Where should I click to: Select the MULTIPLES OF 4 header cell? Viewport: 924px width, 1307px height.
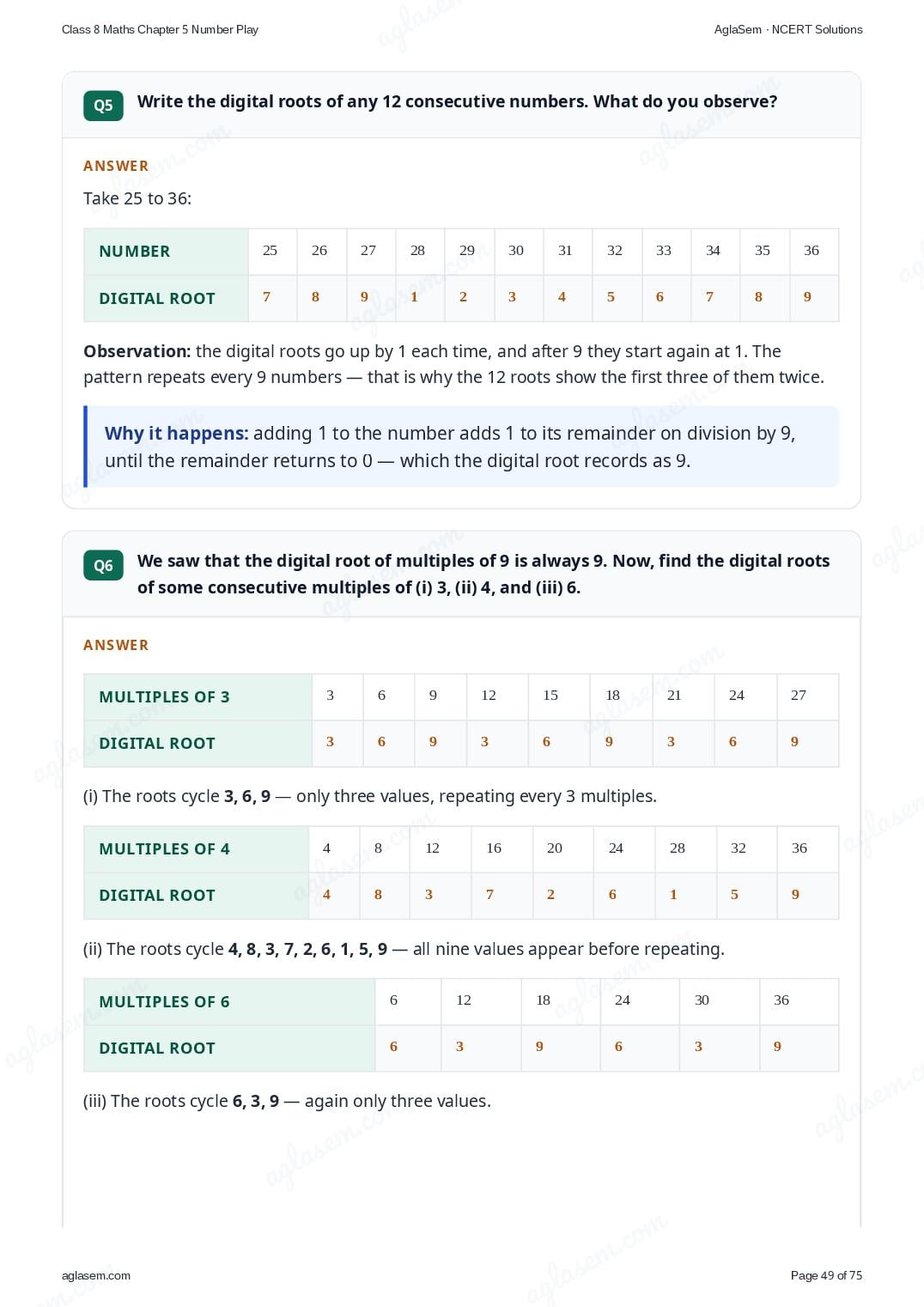pyautogui.click(x=196, y=849)
